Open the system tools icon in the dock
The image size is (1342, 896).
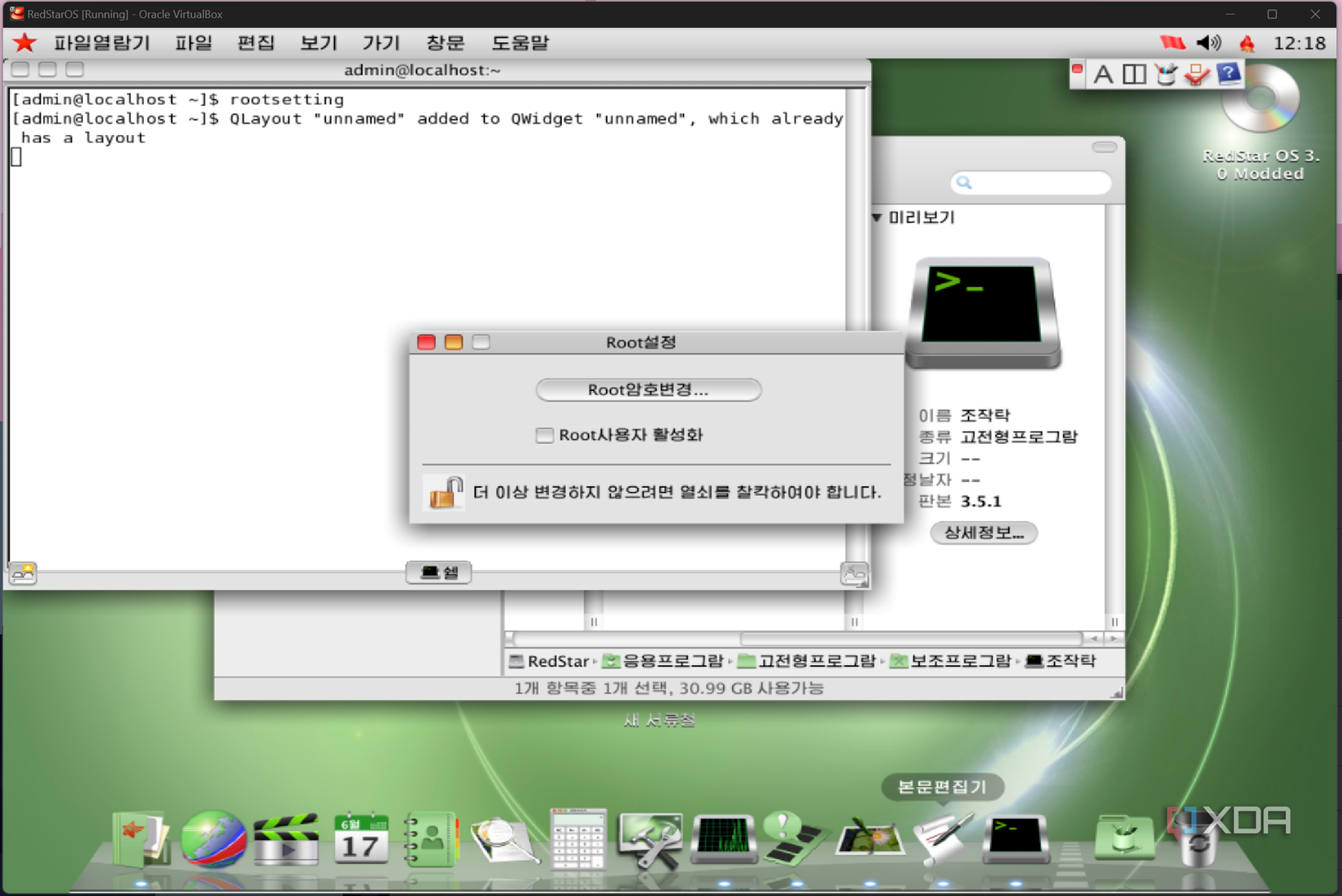(651, 839)
